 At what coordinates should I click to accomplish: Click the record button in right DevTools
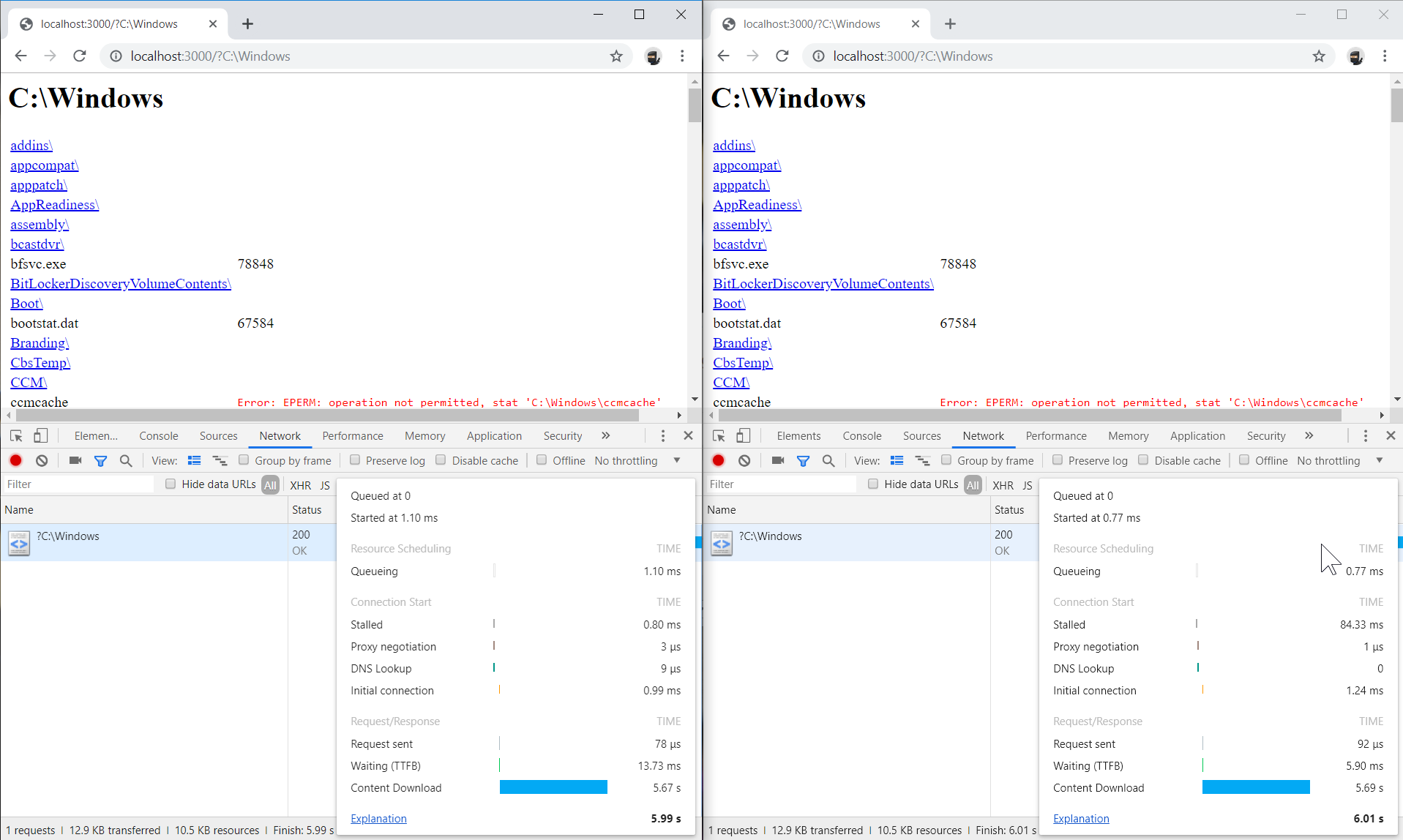[x=719, y=460]
